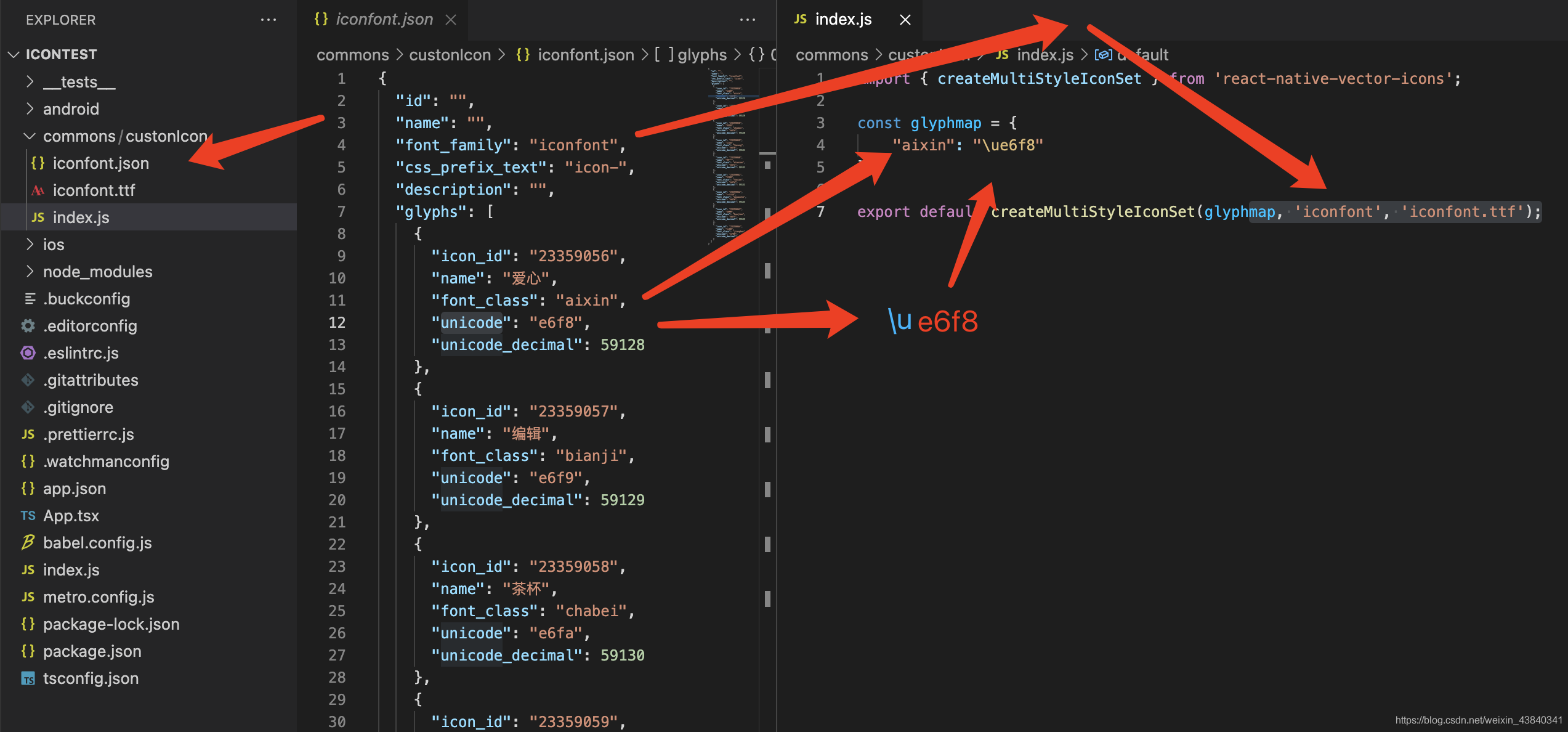Click the ESLint icon beside .eslintrc.js
The height and width of the screenshot is (732, 1568).
[27, 352]
